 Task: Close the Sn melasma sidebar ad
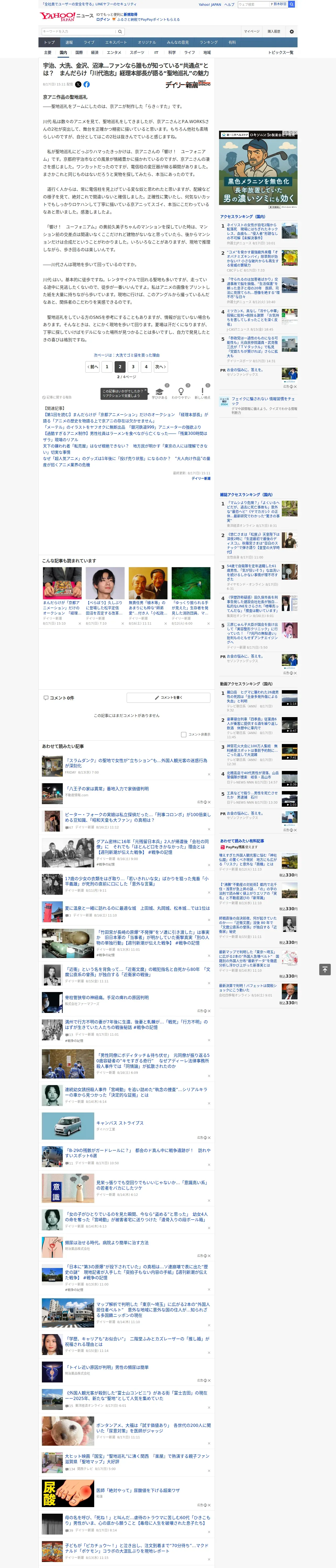click(x=295, y=133)
